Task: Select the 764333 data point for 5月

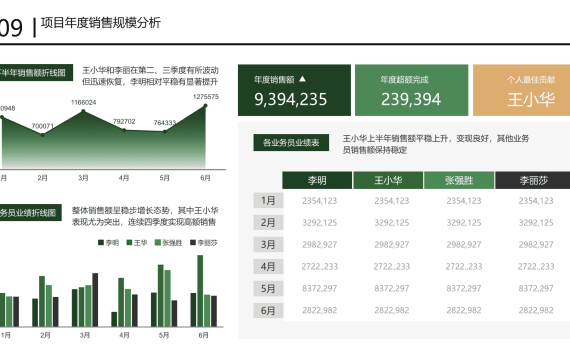Action: coord(165,132)
